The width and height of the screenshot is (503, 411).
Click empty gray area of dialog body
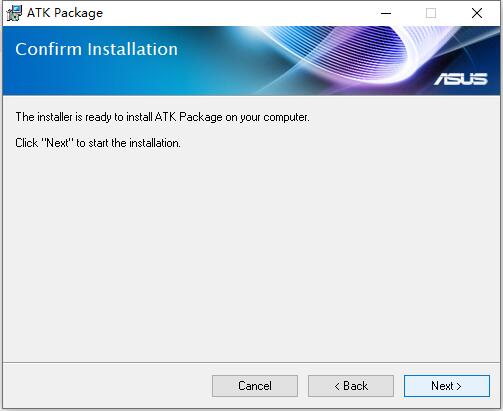tap(251, 253)
